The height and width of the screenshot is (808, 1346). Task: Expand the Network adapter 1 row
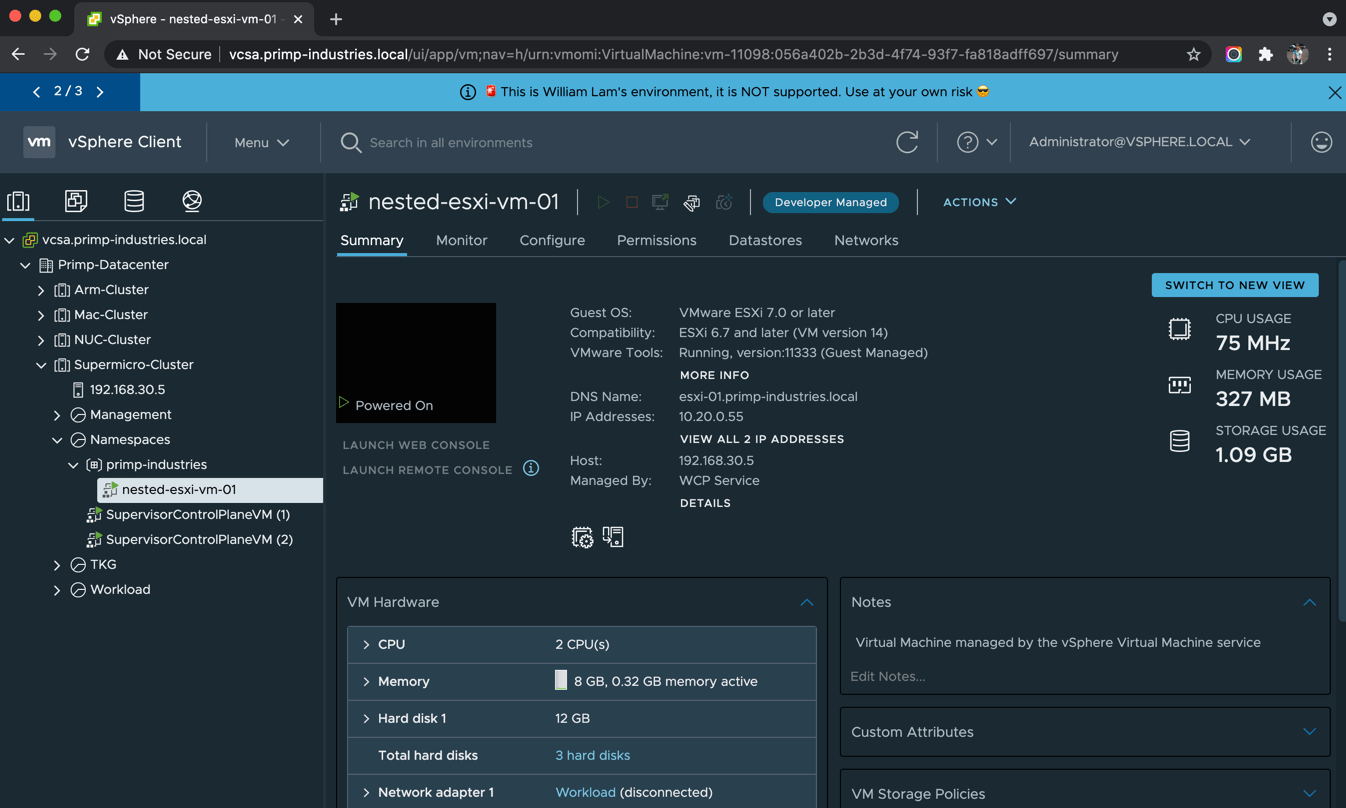[366, 793]
